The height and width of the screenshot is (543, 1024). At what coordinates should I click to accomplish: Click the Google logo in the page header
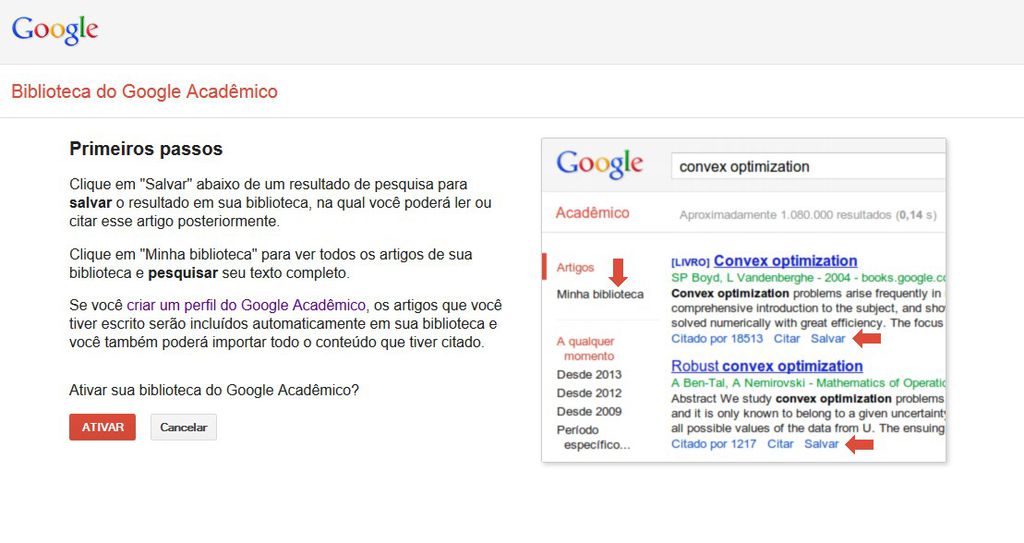click(x=56, y=29)
